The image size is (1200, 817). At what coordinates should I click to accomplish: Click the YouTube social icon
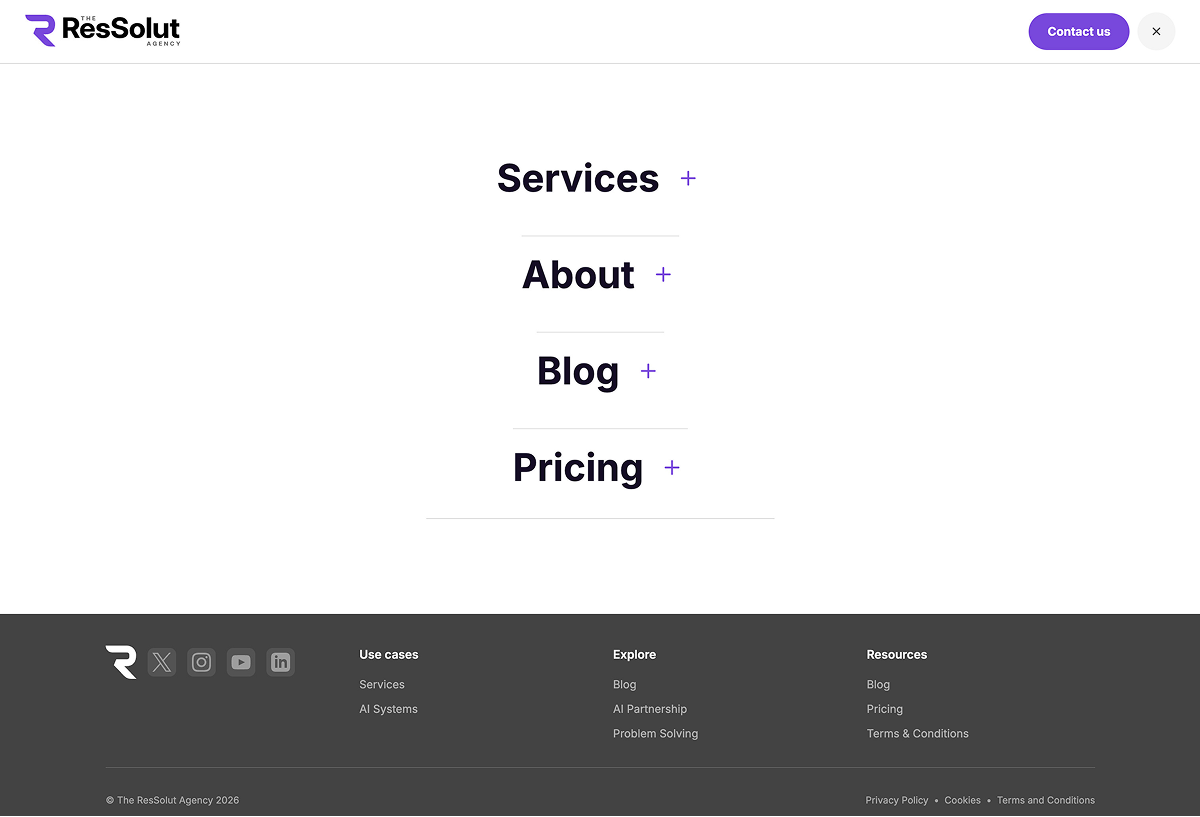tap(241, 662)
